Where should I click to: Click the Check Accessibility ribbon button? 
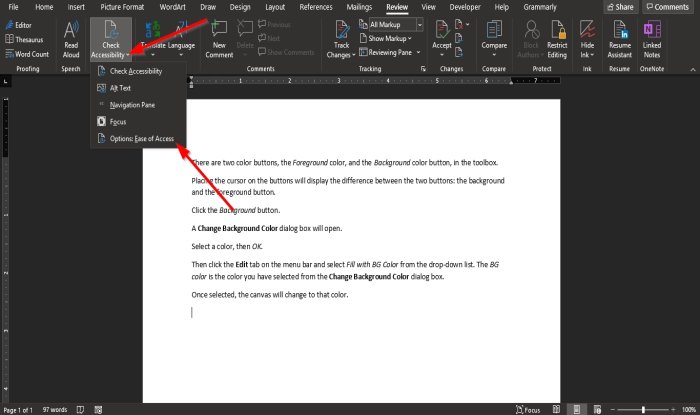pos(111,39)
